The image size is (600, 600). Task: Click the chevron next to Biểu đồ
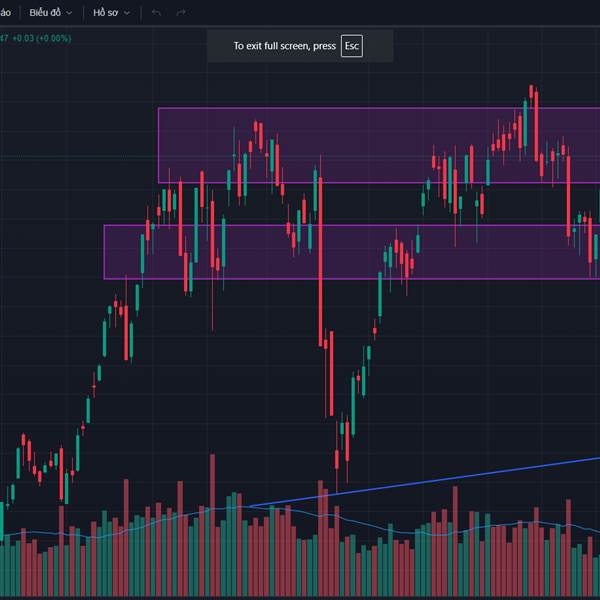click(69, 13)
